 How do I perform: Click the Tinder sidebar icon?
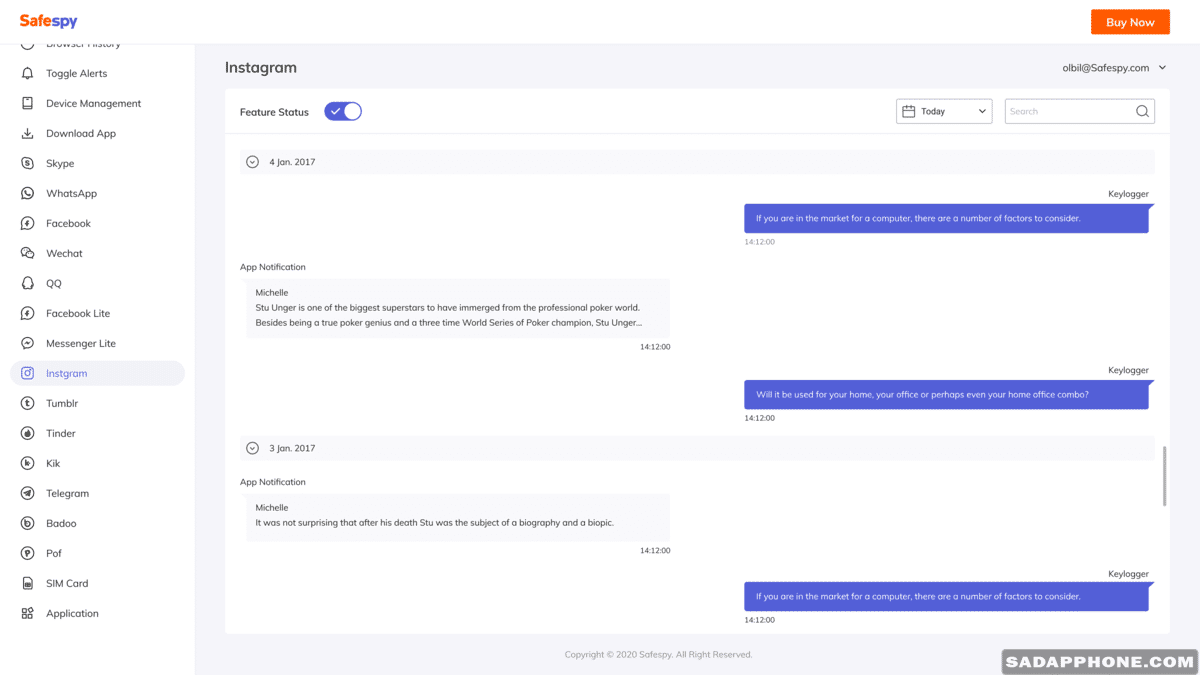tap(29, 433)
